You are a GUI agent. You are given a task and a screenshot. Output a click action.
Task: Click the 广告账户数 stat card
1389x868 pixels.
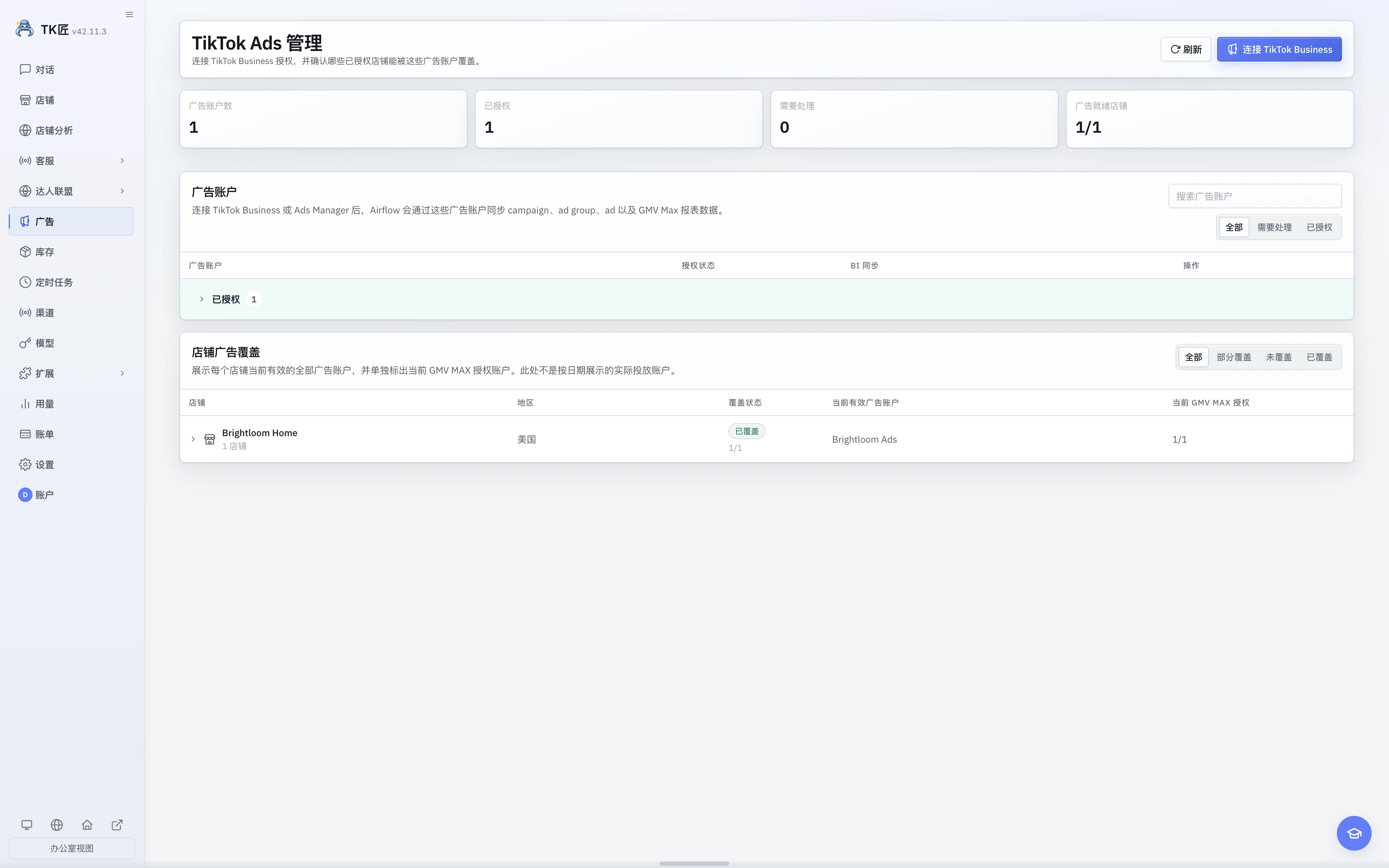pos(324,119)
